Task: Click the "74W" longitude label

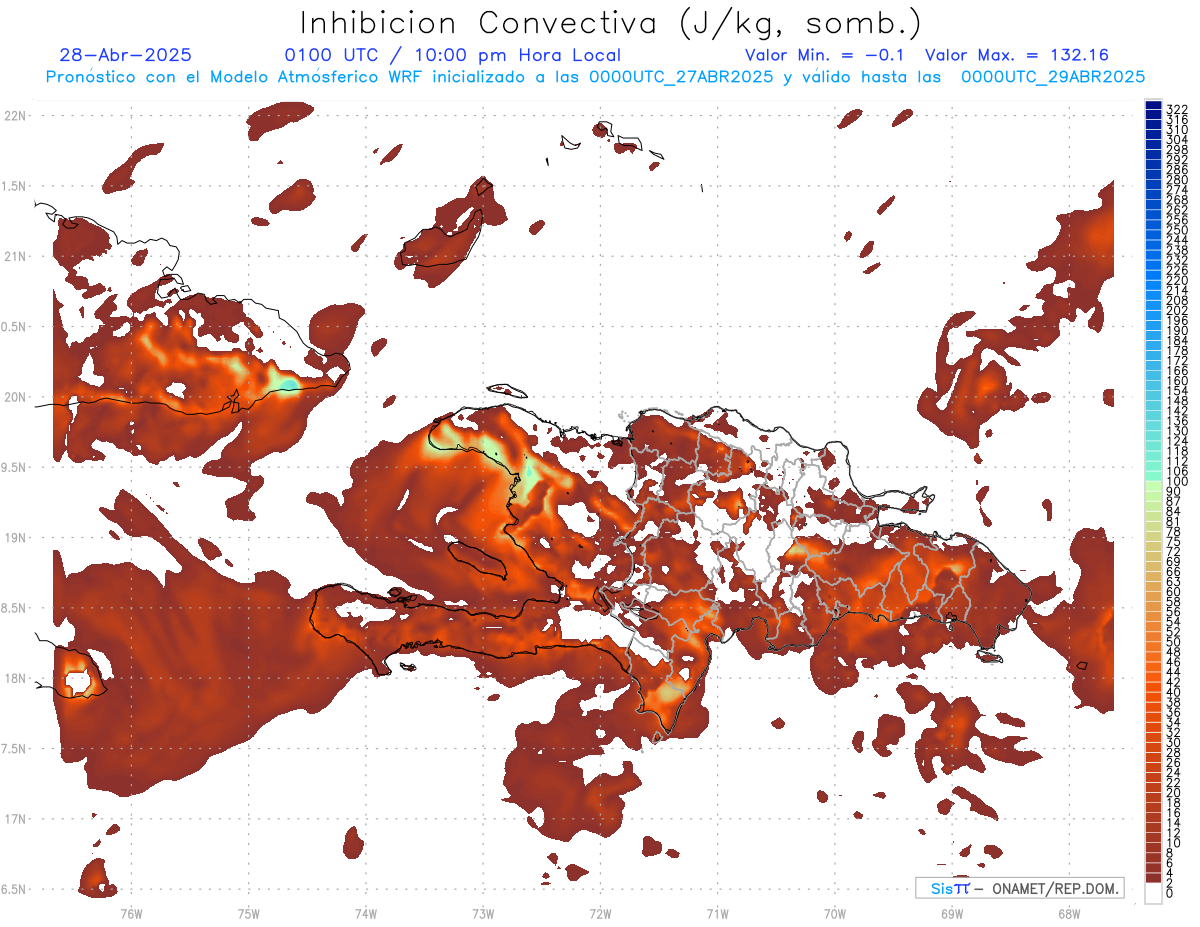Action: 365,913
